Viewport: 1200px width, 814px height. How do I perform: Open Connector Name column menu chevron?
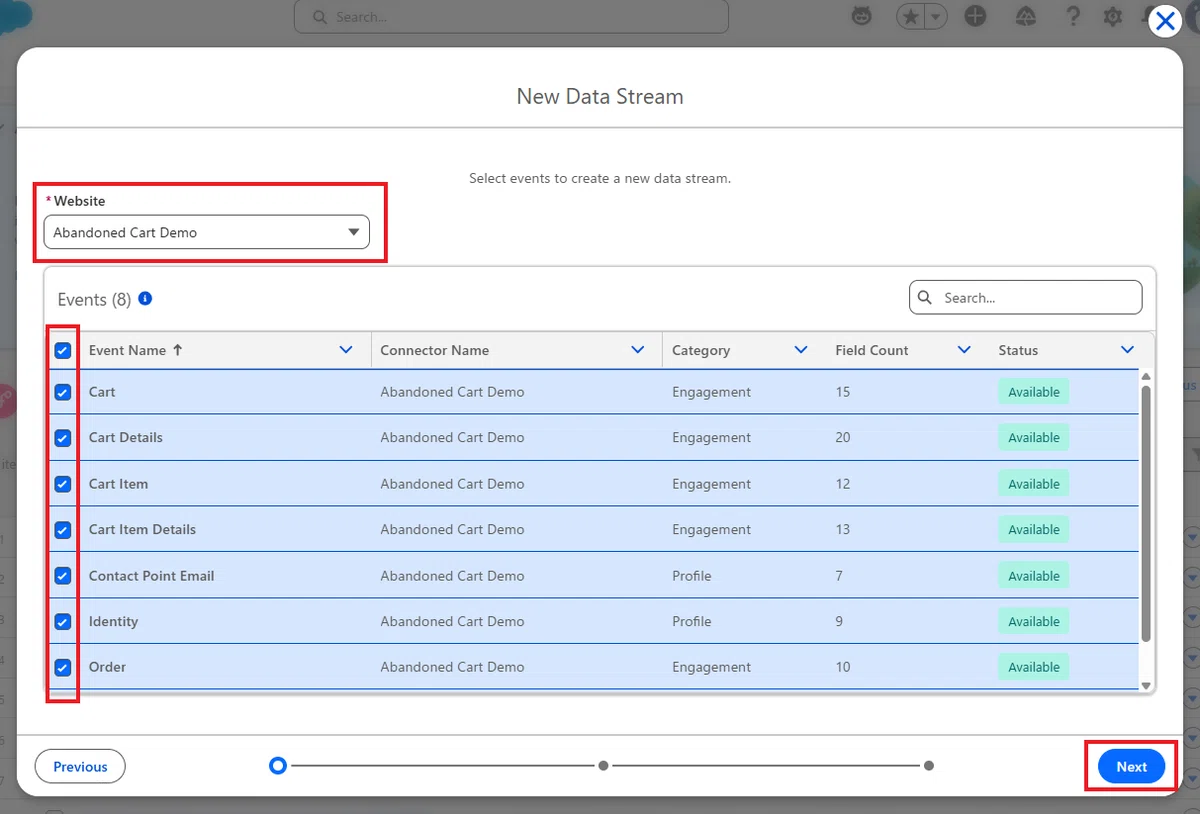pos(638,350)
